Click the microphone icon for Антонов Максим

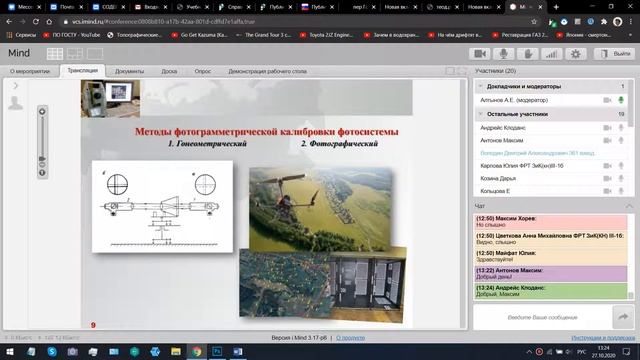pos(621,140)
